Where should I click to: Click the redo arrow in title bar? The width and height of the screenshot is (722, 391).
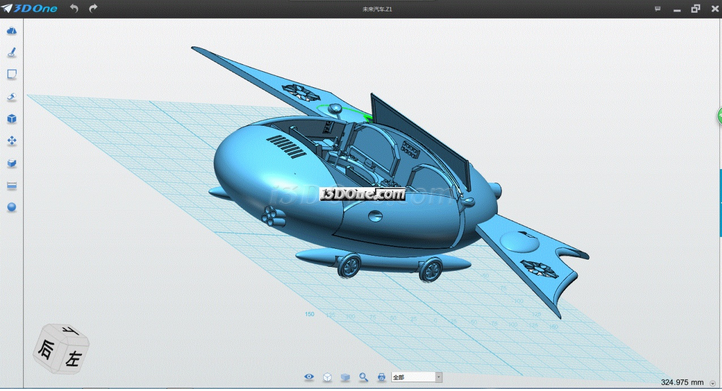pyautogui.click(x=93, y=8)
